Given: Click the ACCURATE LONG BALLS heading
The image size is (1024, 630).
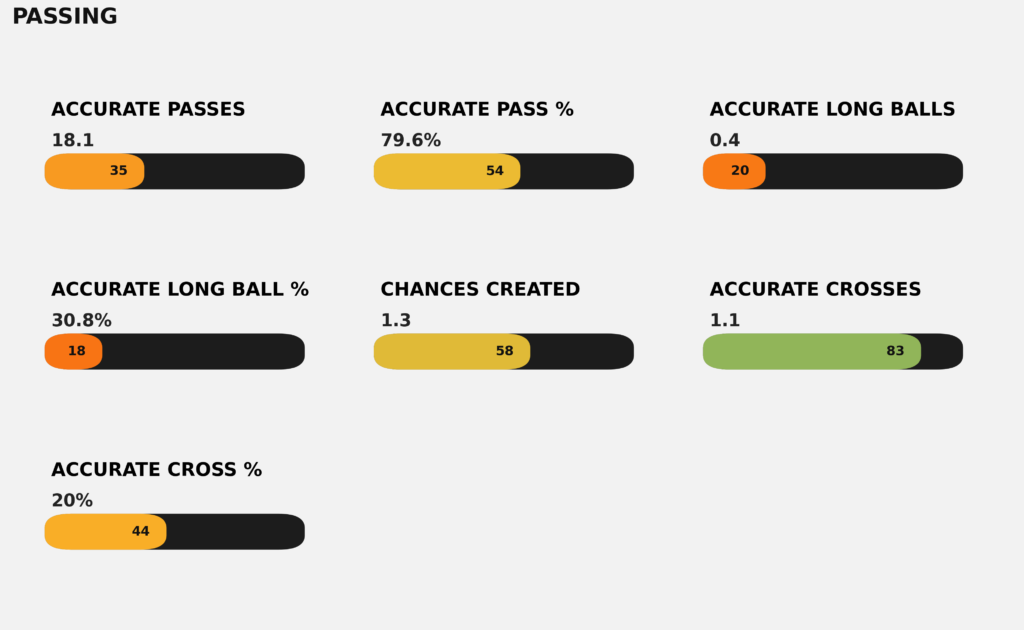Looking at the screenshot, I should [x=832, y=110].
